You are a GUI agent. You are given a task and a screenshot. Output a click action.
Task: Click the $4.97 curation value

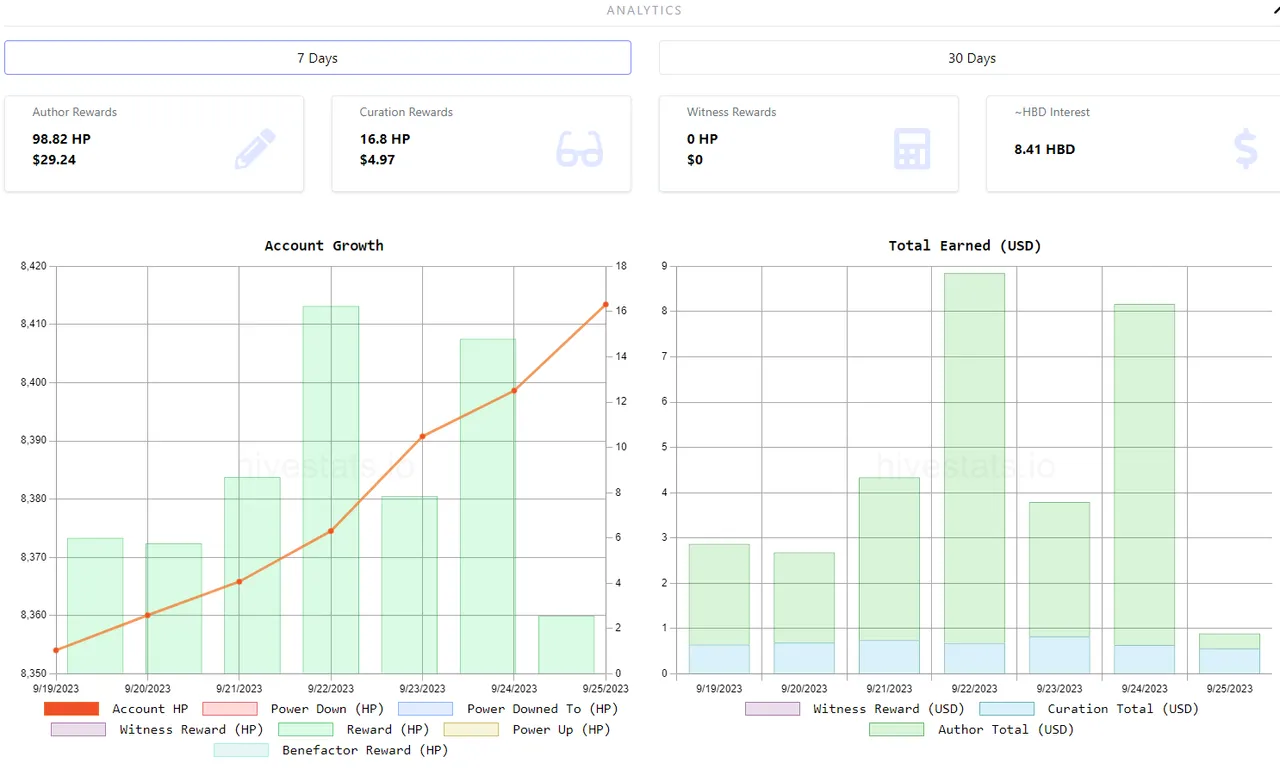(377, 160)
